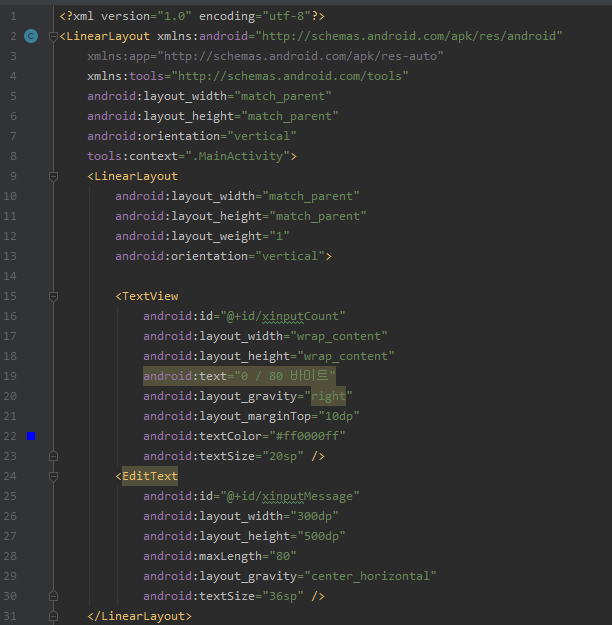Click the EditText fold end marker on line 30
The image size is (612, 625).
pyautogui.click(x=53, y=596)
